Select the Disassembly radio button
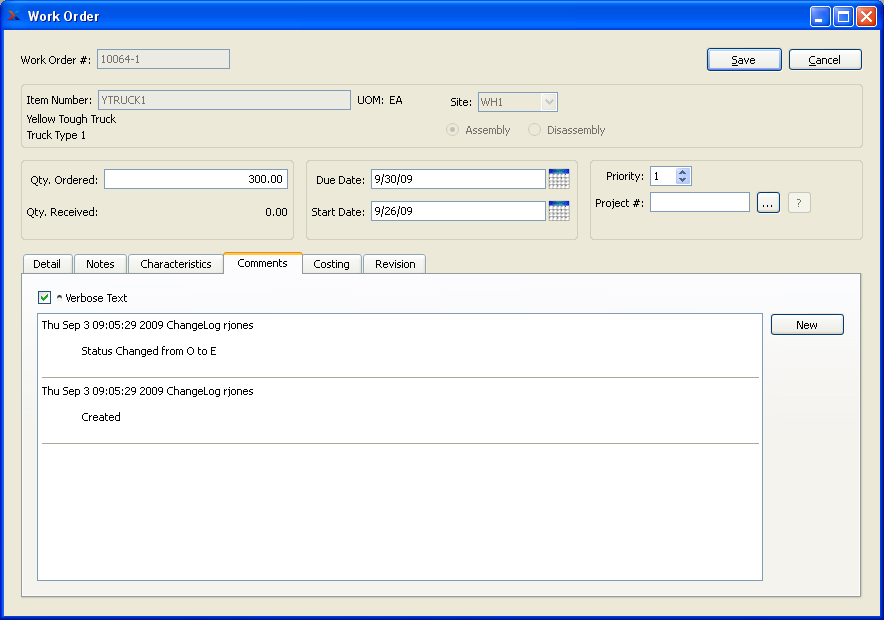The width and height of the screenshot is (884, 620). [x=535, y=130]
